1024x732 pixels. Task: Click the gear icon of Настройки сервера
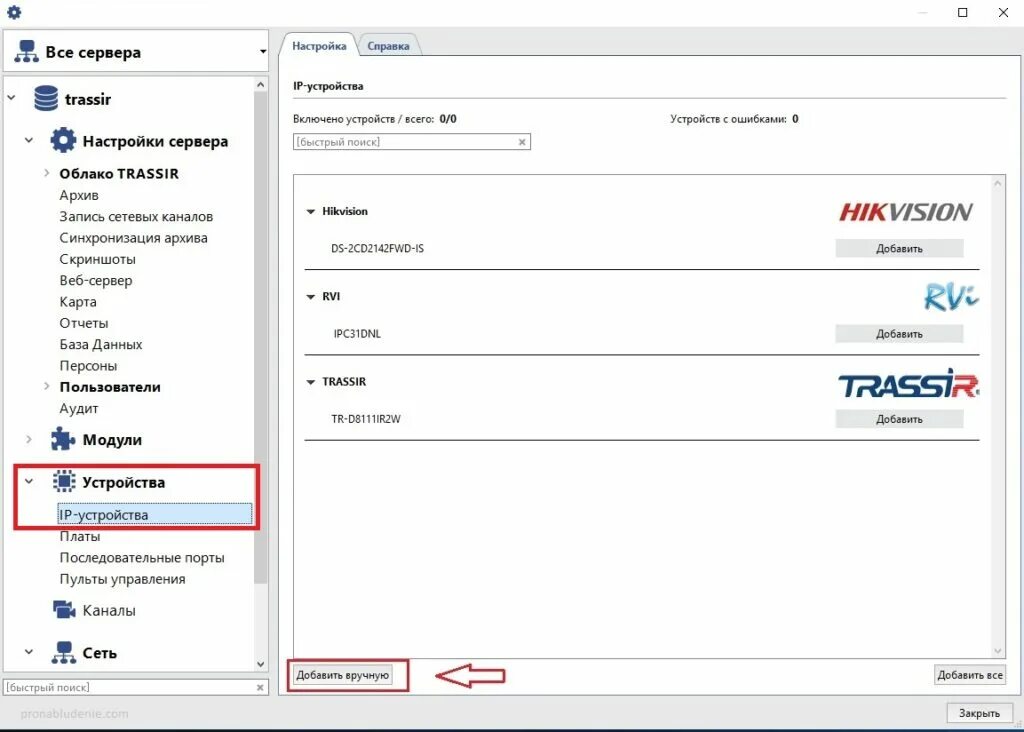(x=63, y=140)
